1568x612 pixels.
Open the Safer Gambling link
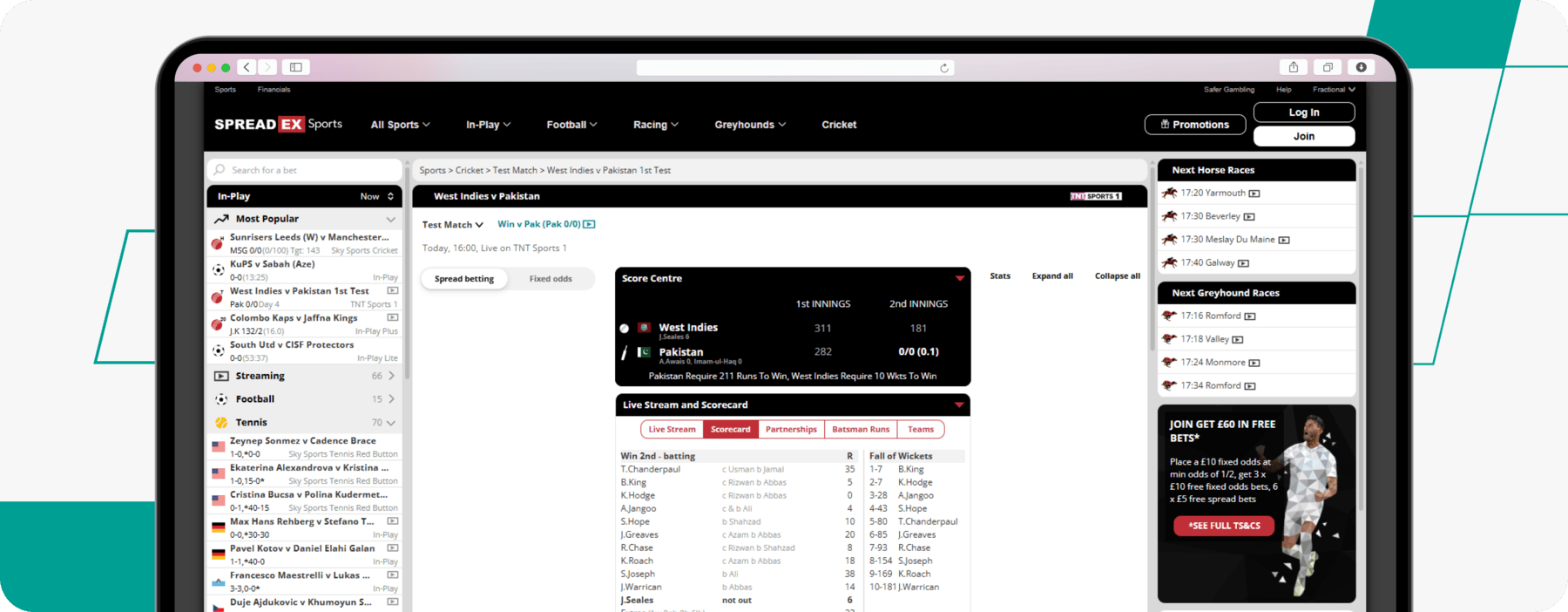(1229, 90)
